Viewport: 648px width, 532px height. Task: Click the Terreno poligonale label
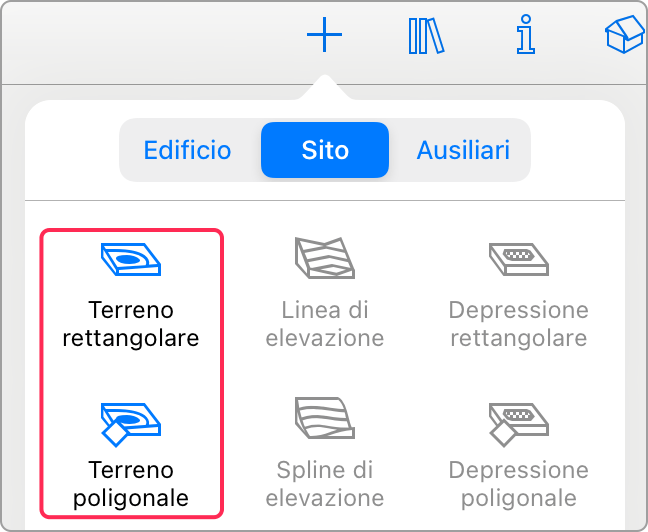tap(131, 484)
